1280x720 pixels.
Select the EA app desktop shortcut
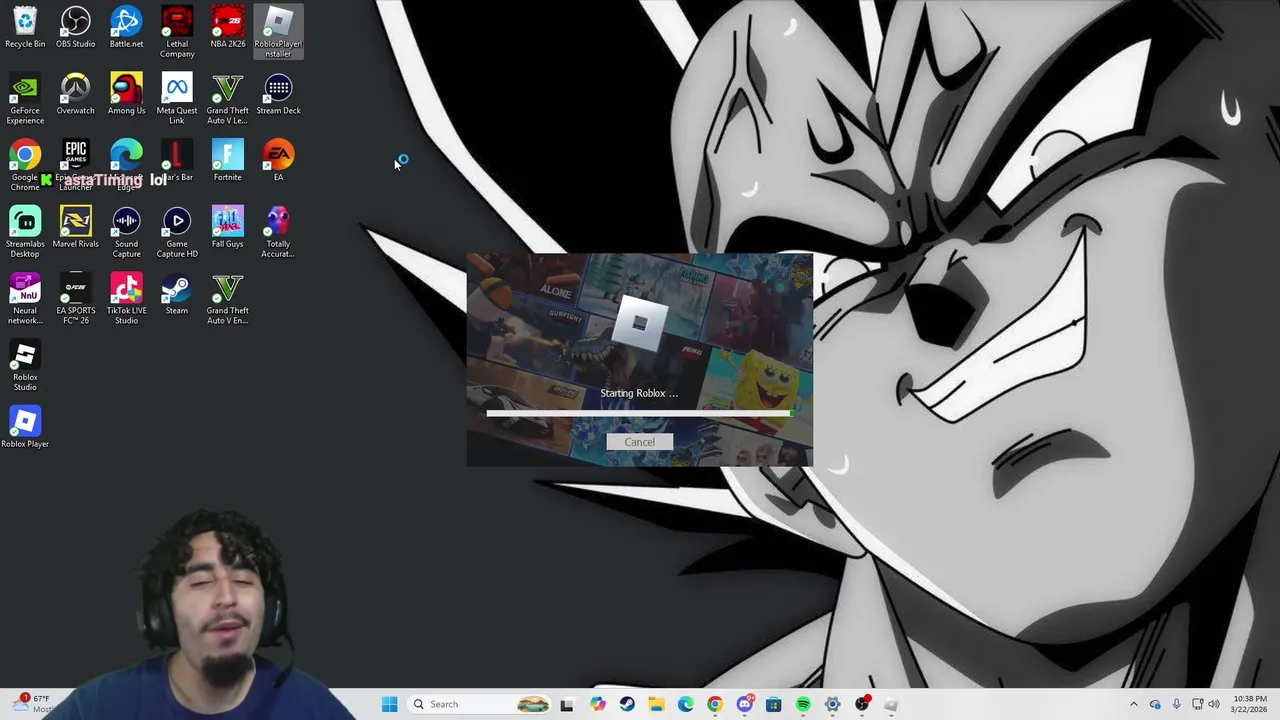click(x=278, y=160)
